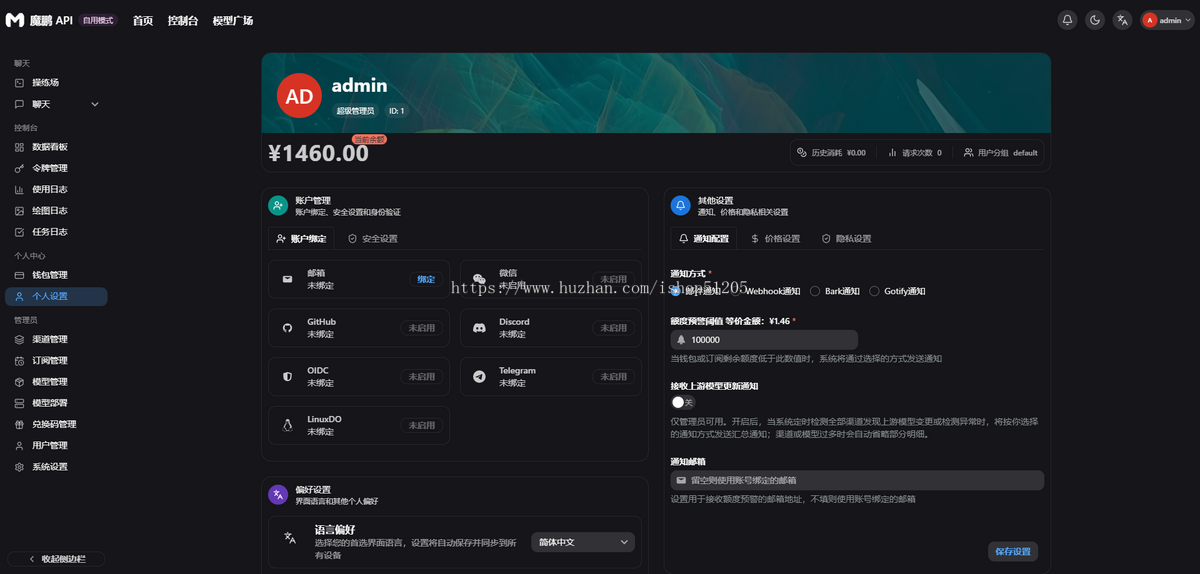
Task: Click the WeChat 微信 icon
Action: pos(480,279)
